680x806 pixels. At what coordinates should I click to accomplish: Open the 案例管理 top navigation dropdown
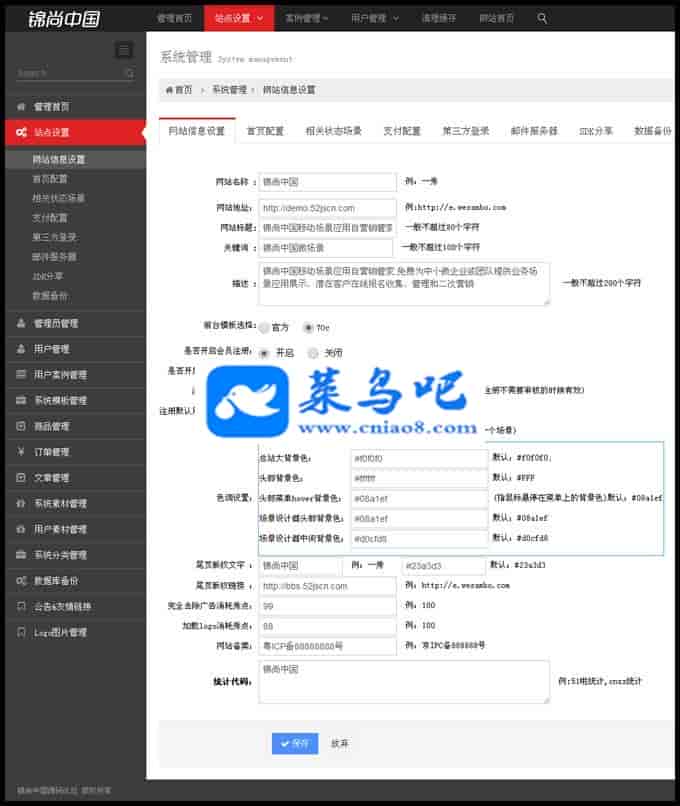click(x=307, y=19)
